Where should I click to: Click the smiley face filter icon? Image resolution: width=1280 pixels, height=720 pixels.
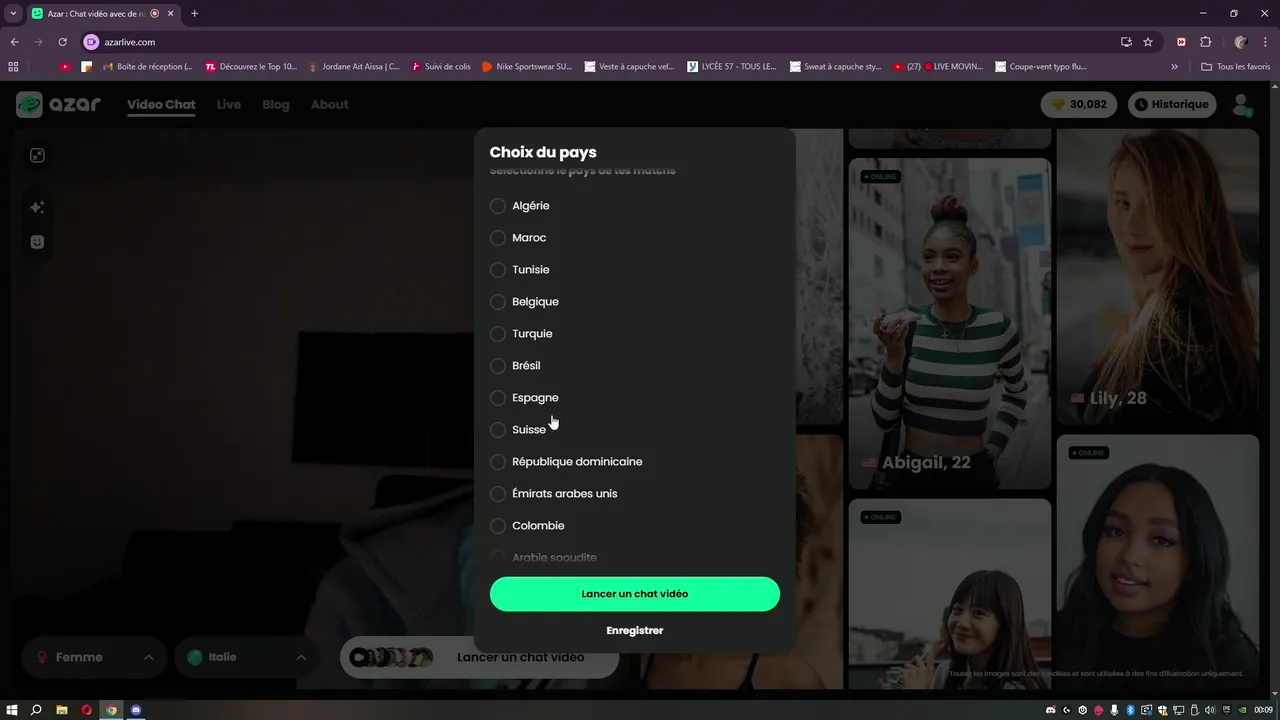point(37,242)
